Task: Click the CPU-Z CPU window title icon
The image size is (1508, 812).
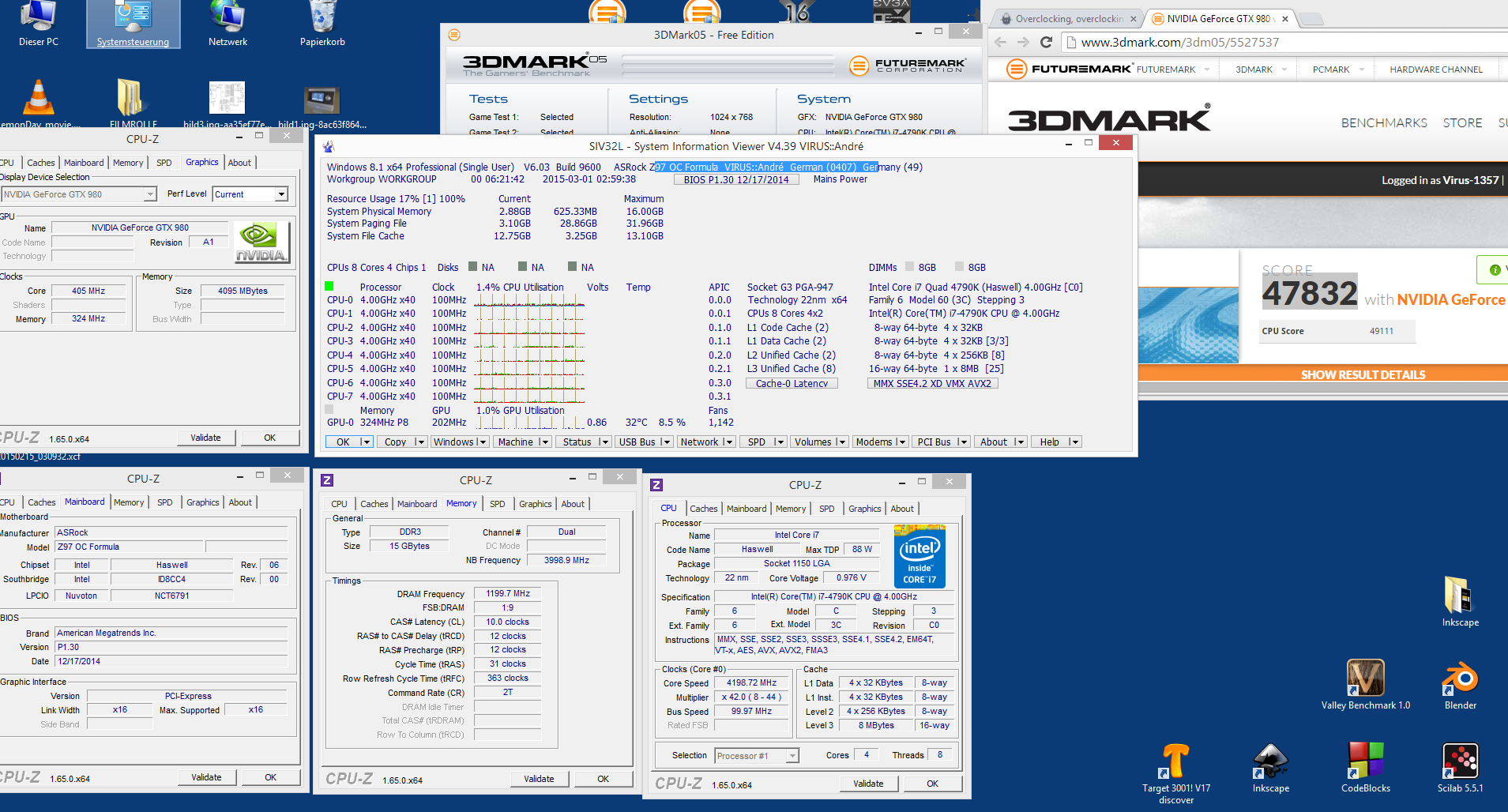Action: [x=656, y=485]
